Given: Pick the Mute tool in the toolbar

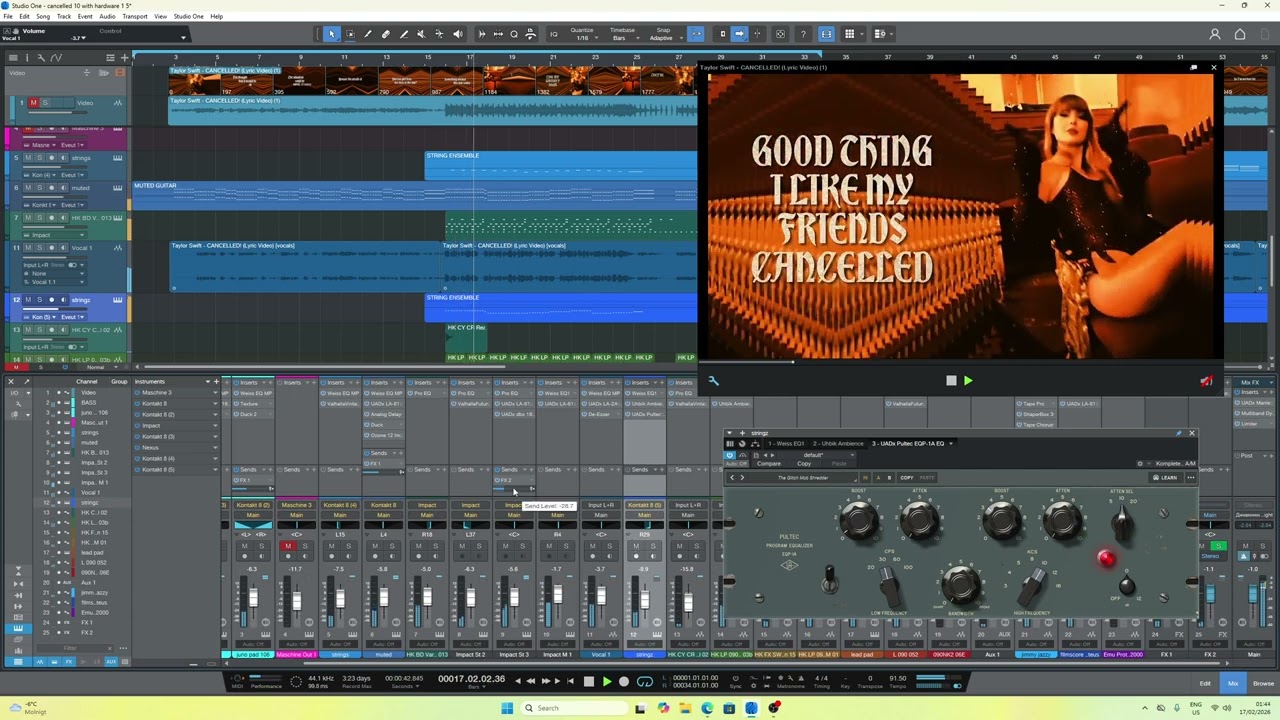Looking at the screenshot, I should tap(422, 34).
